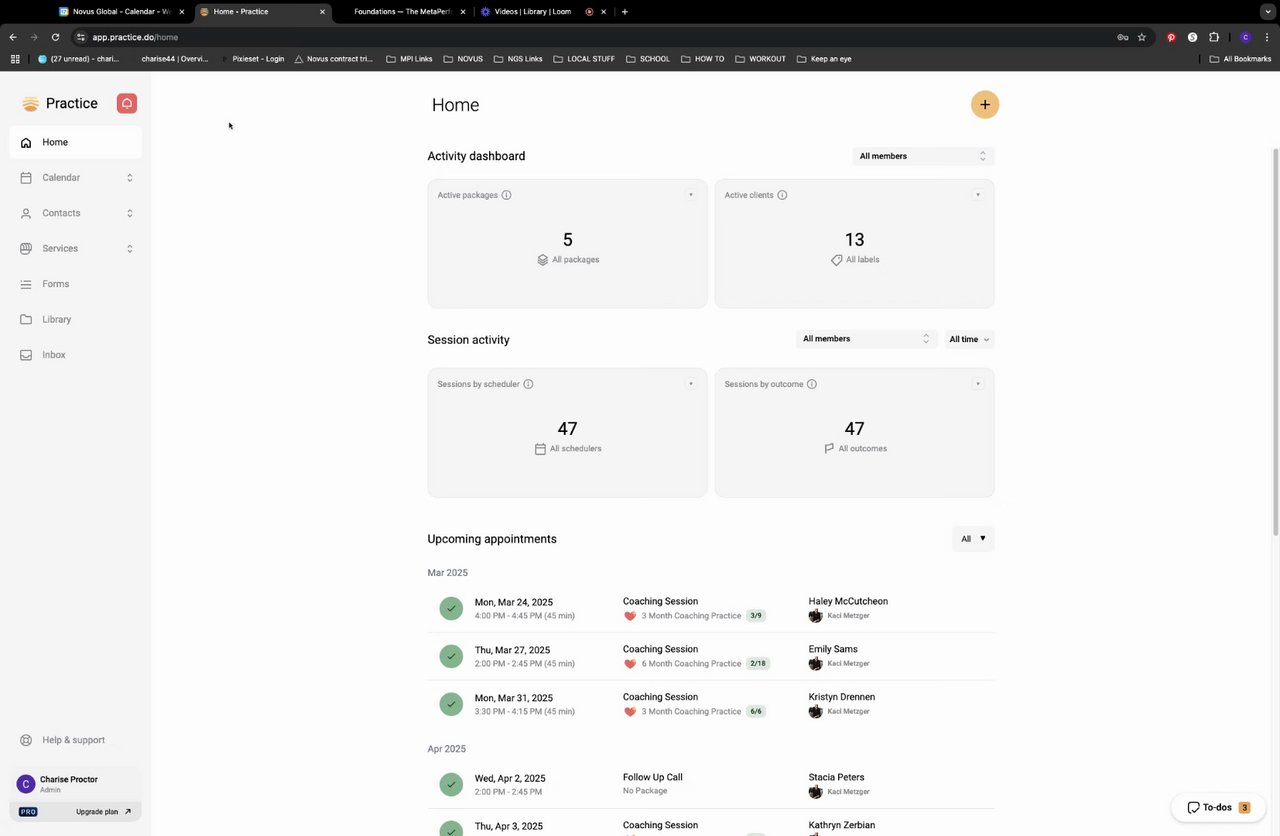1280x836 pixels.
Task: Click the page vertical scrollbar
Action: point(1275,340)
